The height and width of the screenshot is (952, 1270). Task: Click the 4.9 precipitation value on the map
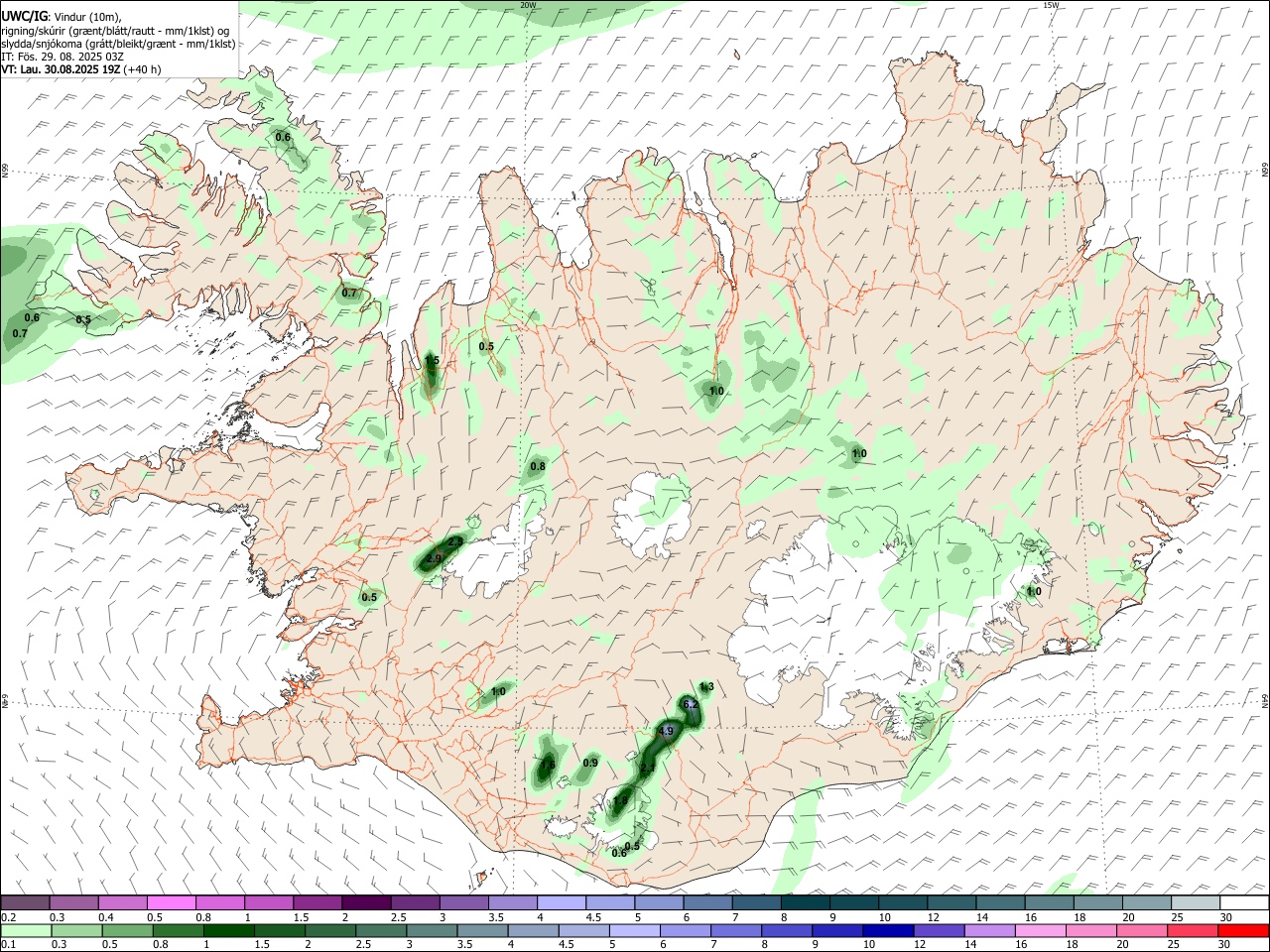tap(666, 732)
